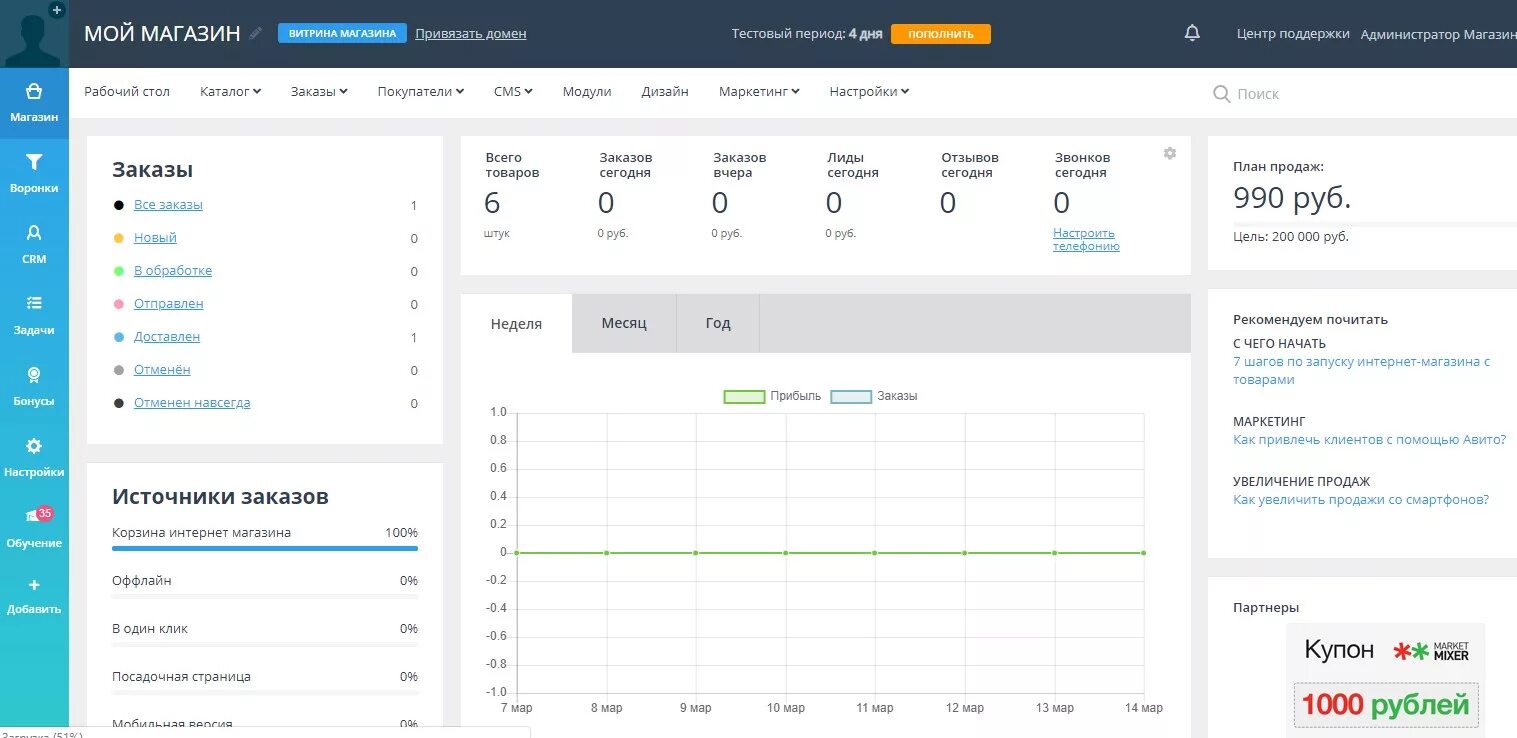Open the Магазин sidebar section
This screenshot has height=738, width=1517.
pyautogui.click(x=34, y=103)
